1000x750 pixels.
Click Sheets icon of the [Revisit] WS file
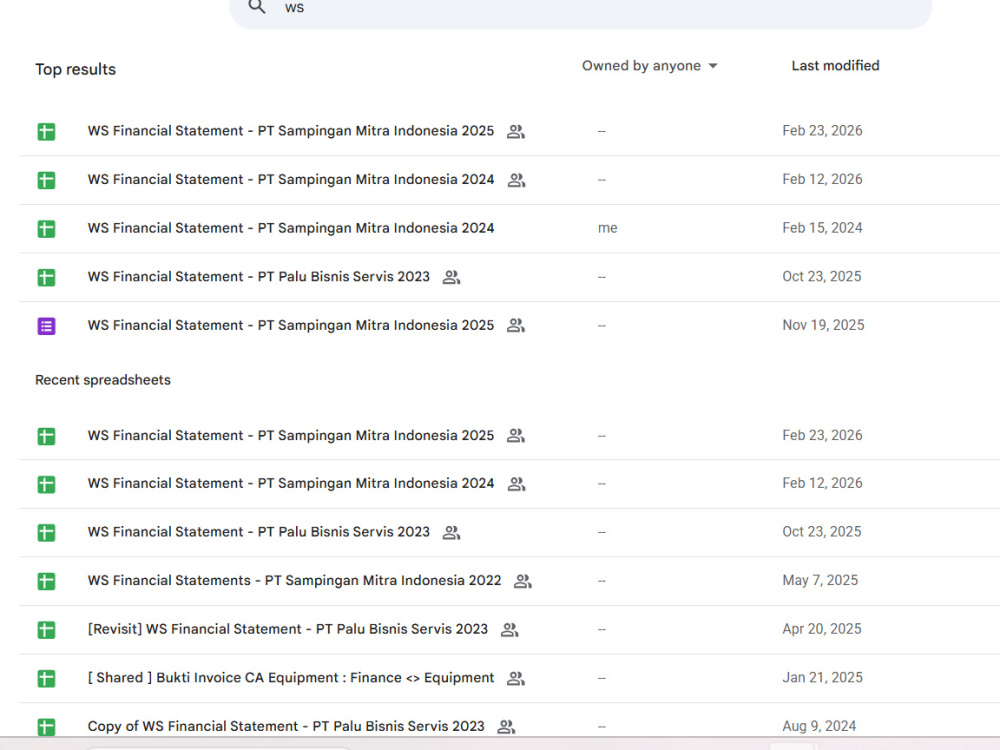click(46, 629)
